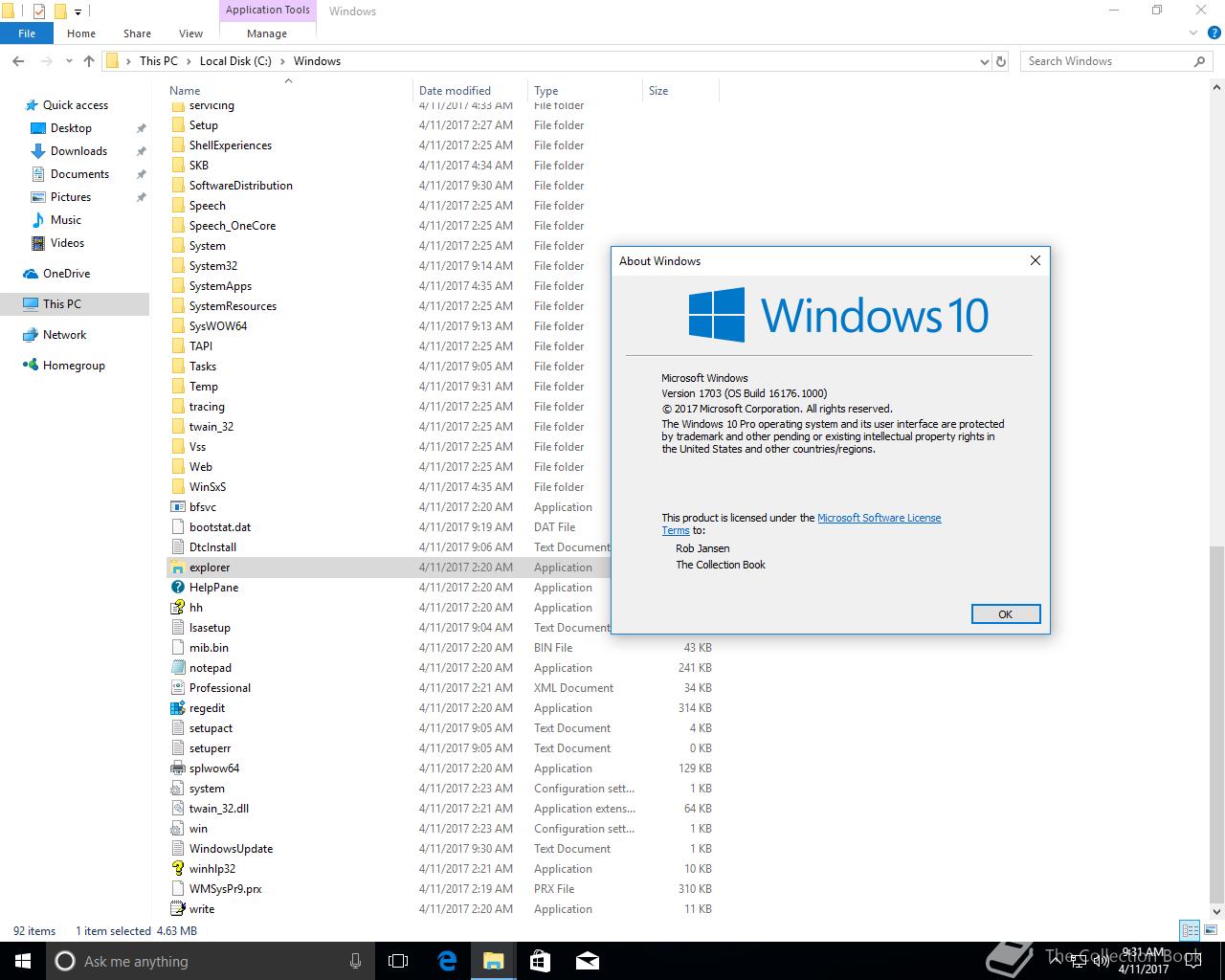Click the regedit application icon
This screenshot has height=980, width=1225.
(x=177, y=708)
